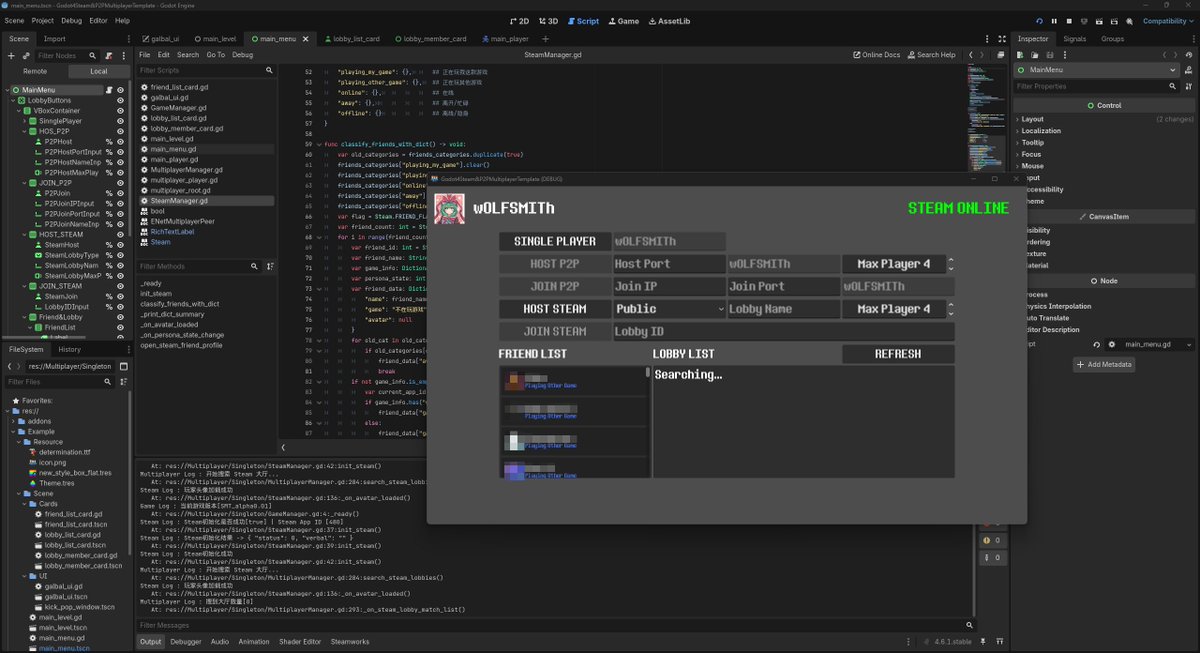Reload the running project
Image resolution: width=1200 pixels, height=653 pixels.
tap(1039, 20)
